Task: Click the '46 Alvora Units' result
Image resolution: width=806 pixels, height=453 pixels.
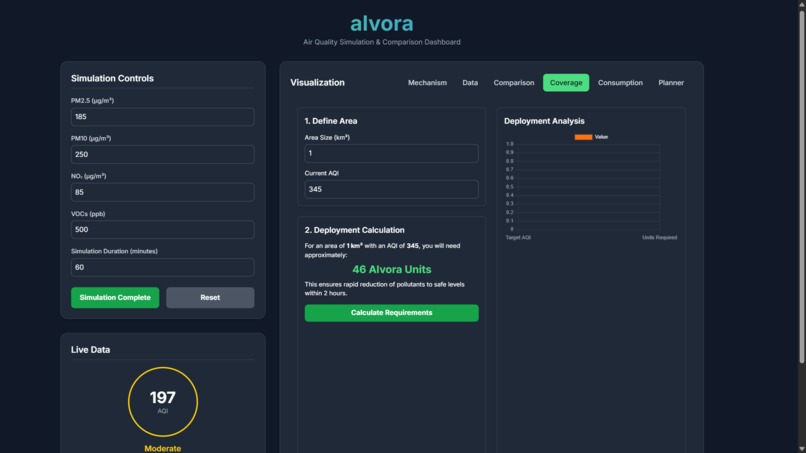Action: pyautogui.click(x=391, y=269)
